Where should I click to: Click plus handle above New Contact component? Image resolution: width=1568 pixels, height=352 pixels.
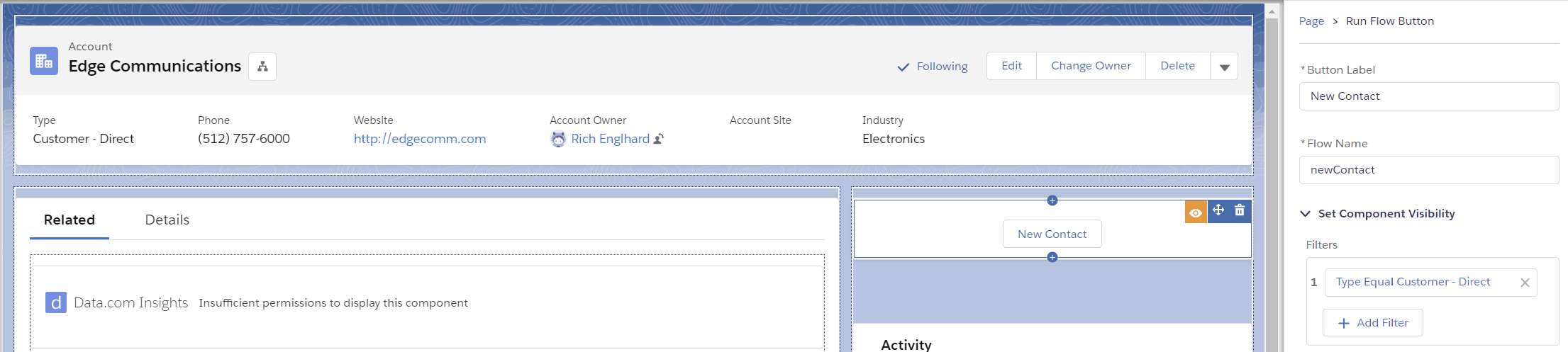pyautogui.click(x=1052, y=200)
